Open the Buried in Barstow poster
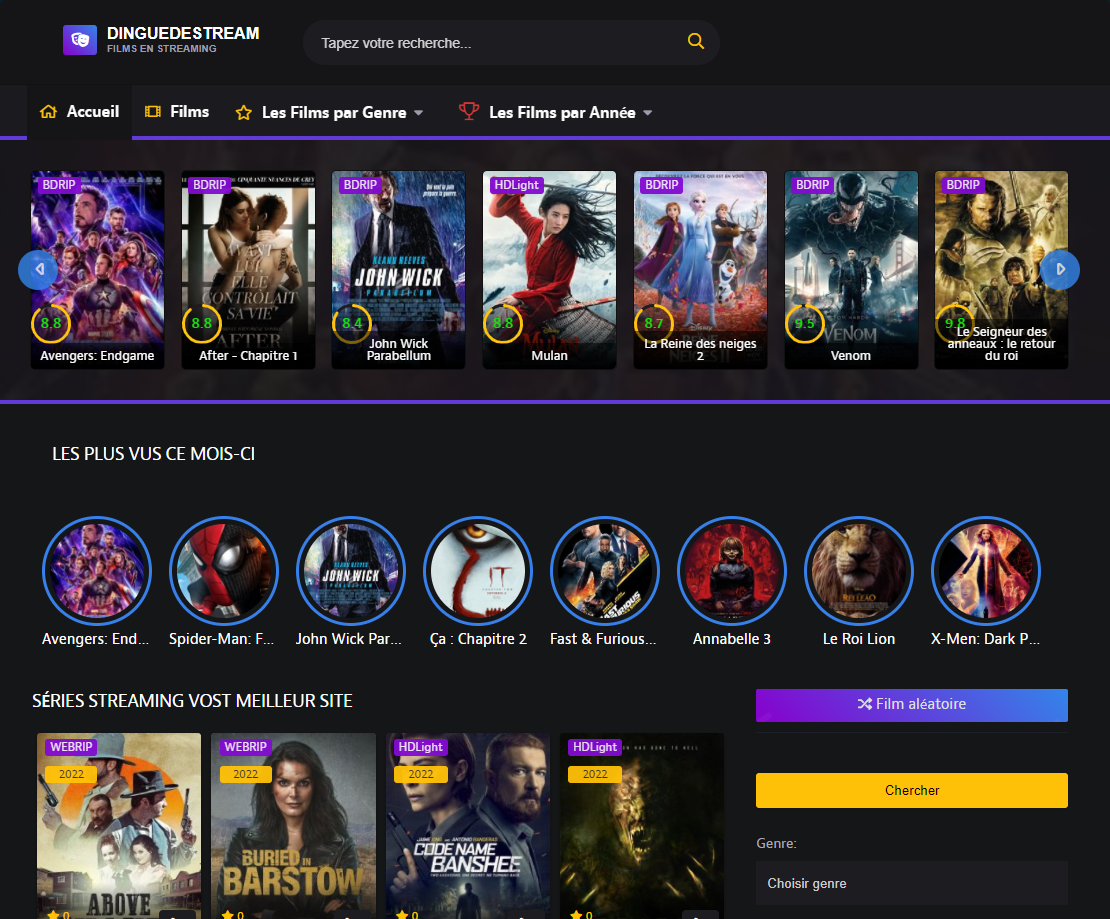Viewport: 1110px width, 919px height. point(293,826)
